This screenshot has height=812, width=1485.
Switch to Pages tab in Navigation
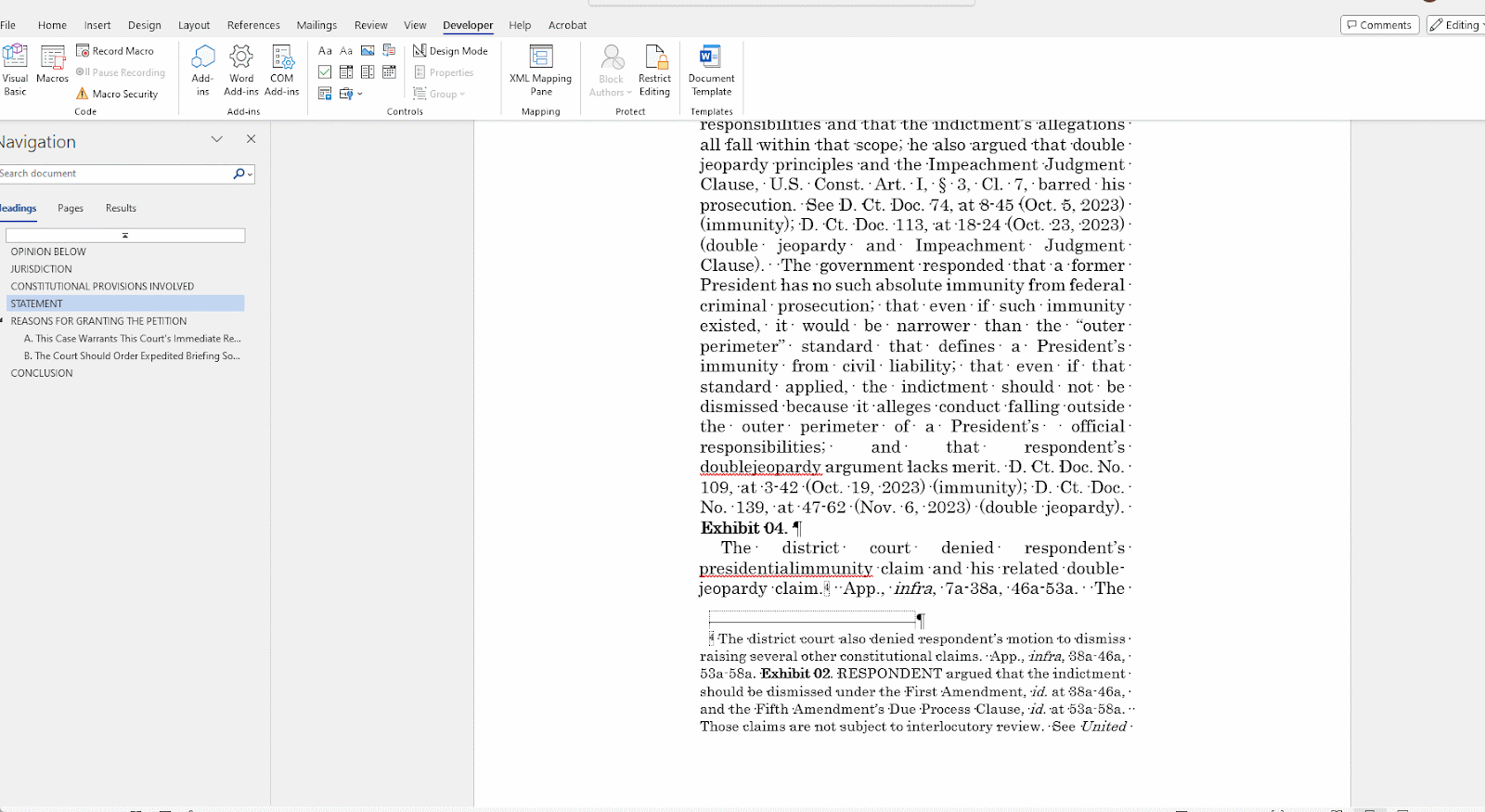(x=71, y=208)
